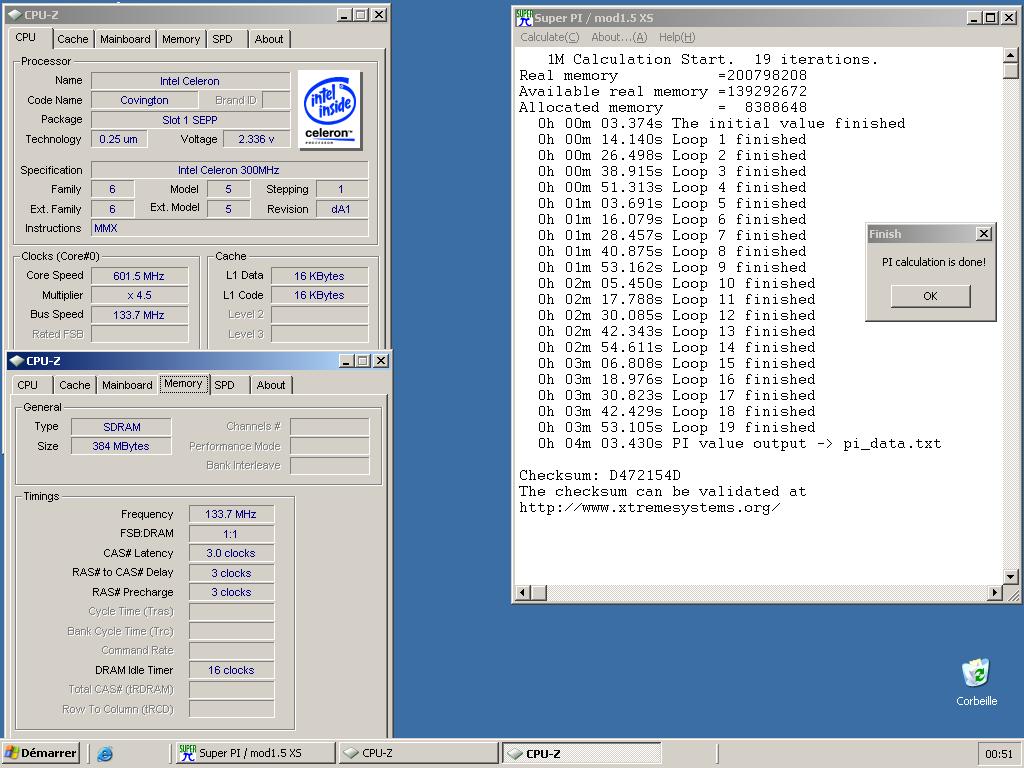Select Cache tab in top CPU-Z window
The width and height of the screenshot is (1024, 768).
pyautogui.click(x=72, y=39)
